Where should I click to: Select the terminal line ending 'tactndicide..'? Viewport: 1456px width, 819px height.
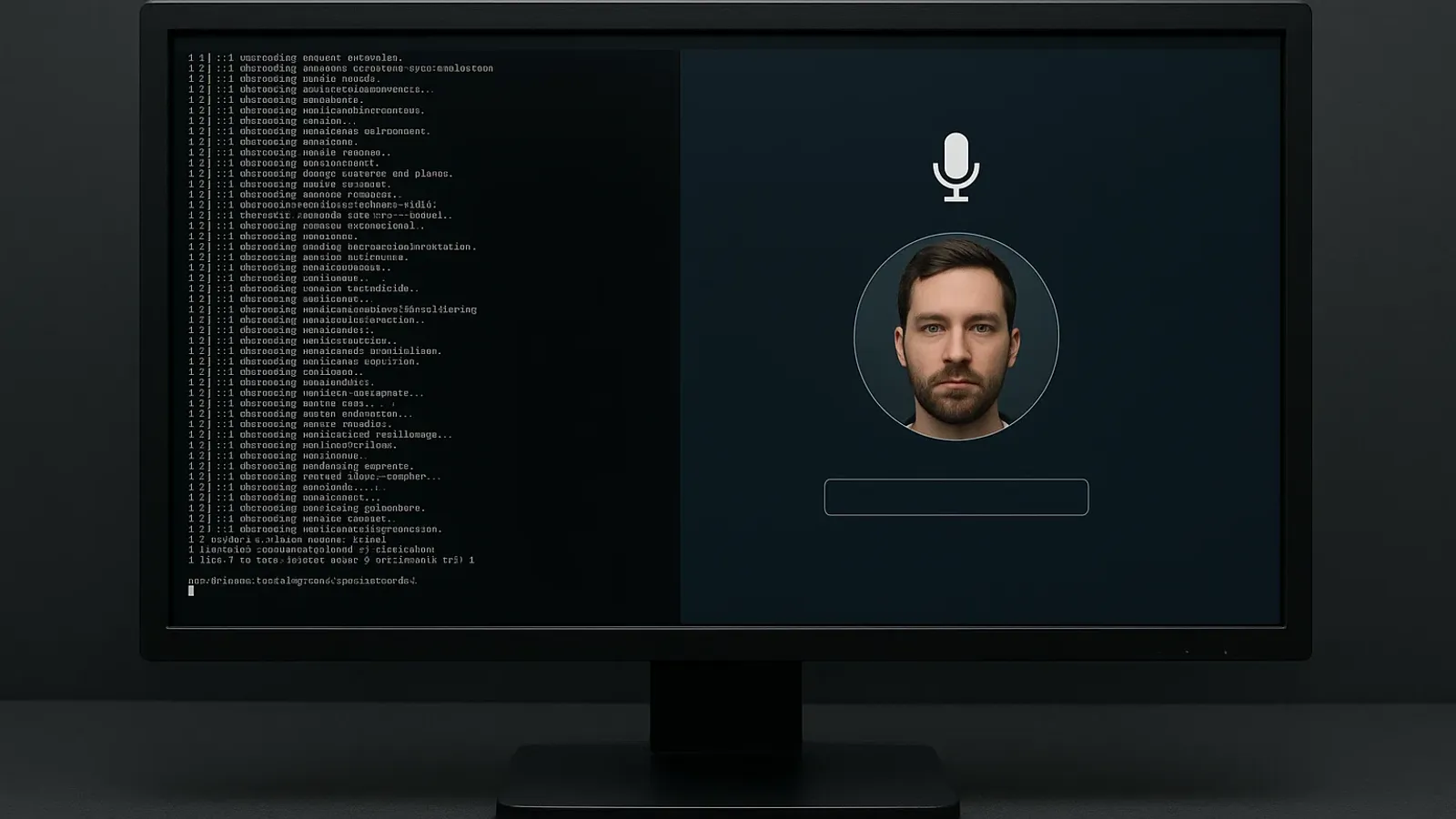pyautogui.click(x=304, y=288)
